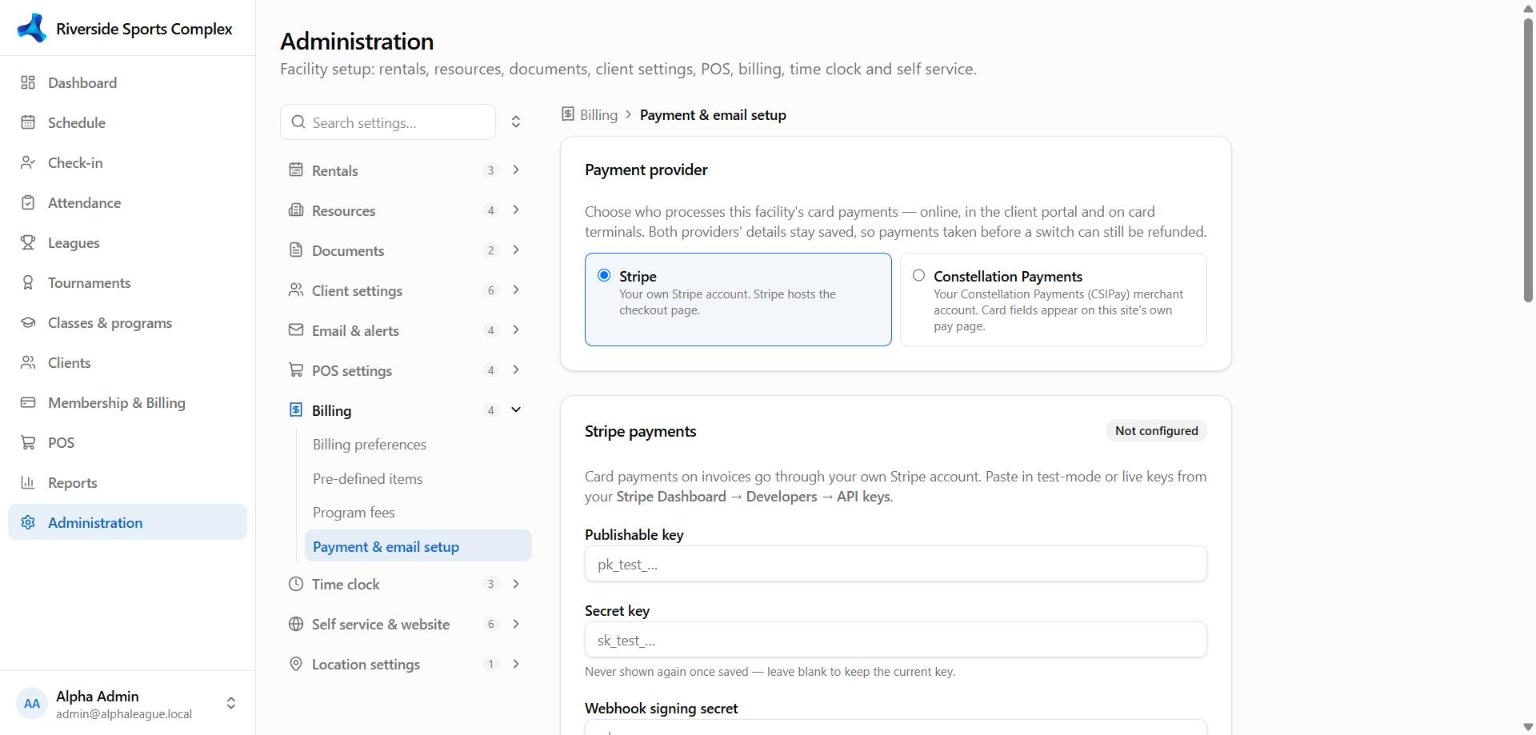The height and width of the screenshot is (735, 1536).
Task: Click the Location settings pin icon
Action: (295, 664)
